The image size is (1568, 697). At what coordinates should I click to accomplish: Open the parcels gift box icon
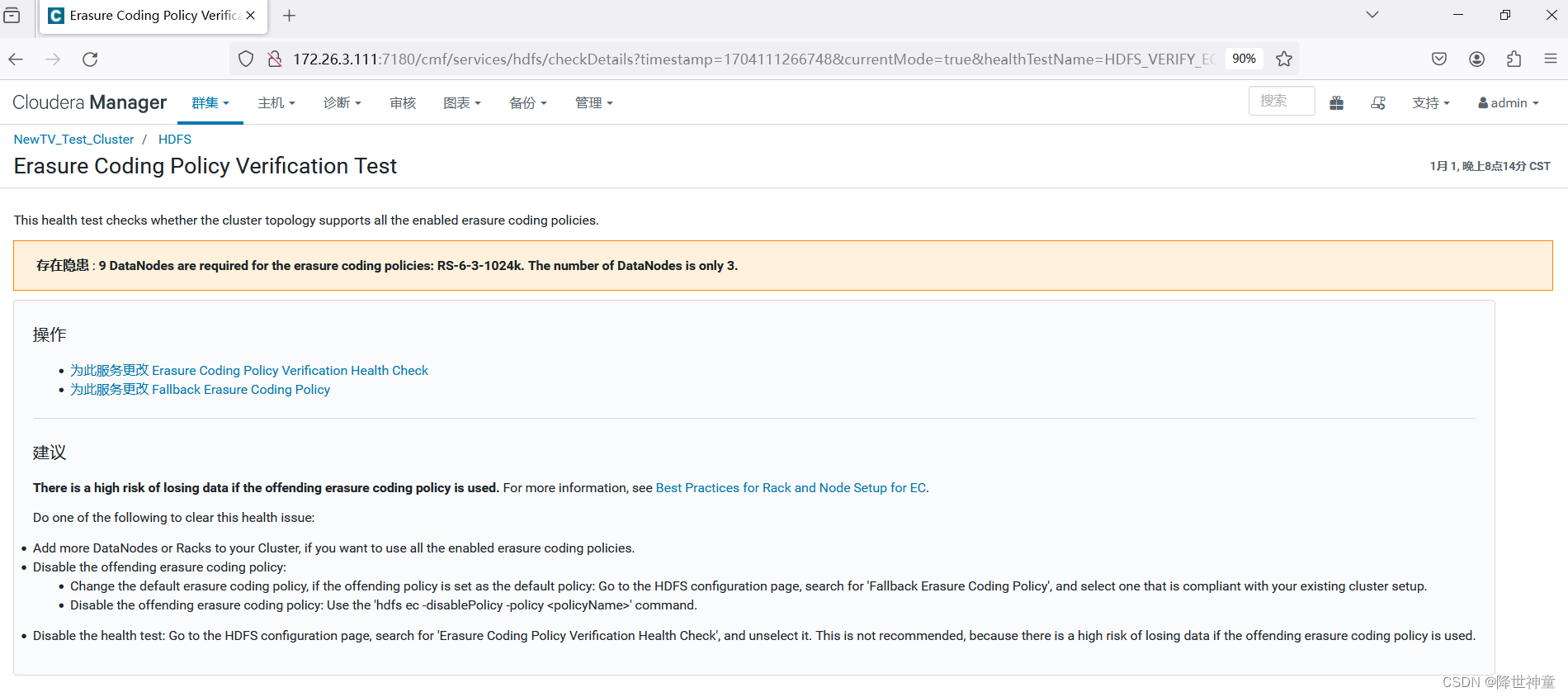pyautogui.click(x=1337, y=102)
